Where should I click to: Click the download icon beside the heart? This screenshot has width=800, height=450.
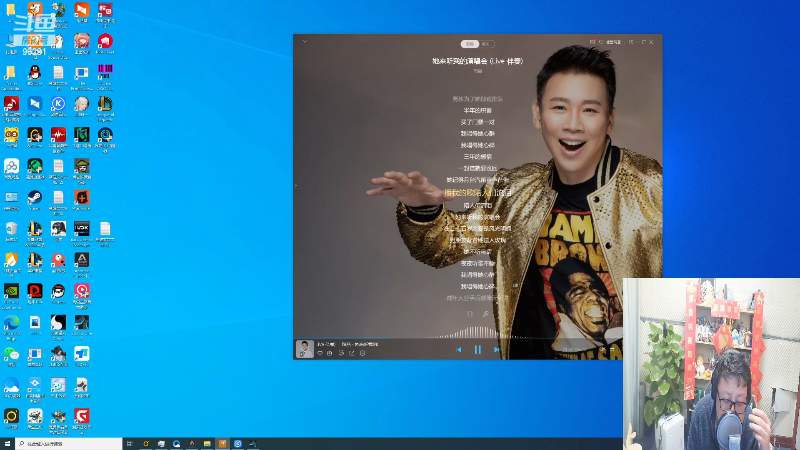pos(330,353)
